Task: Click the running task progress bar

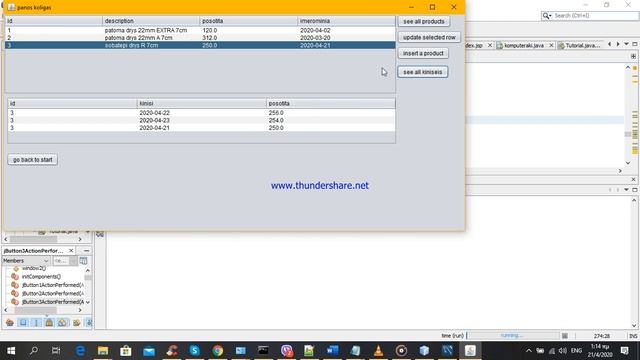Action: click(512, 336)
